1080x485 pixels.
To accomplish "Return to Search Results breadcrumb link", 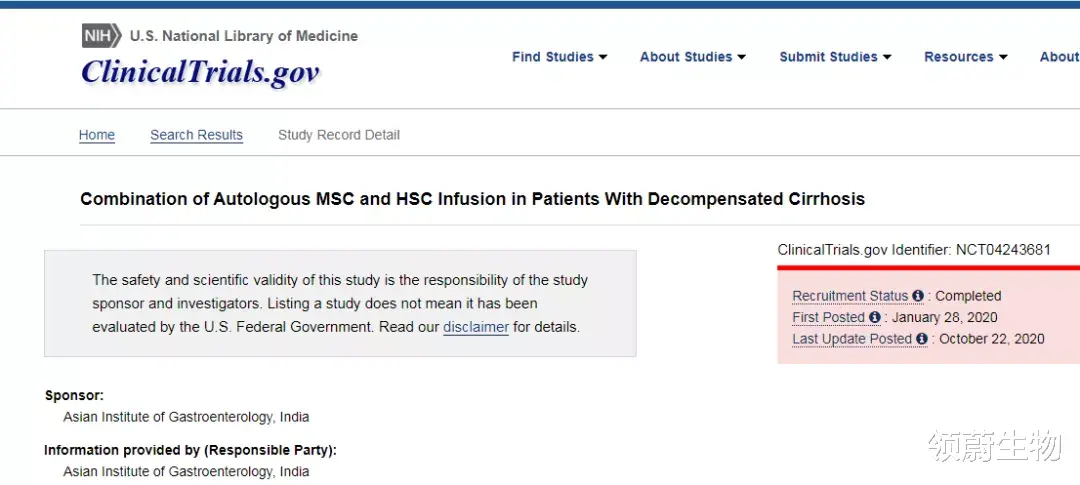I will click(196, 135).
